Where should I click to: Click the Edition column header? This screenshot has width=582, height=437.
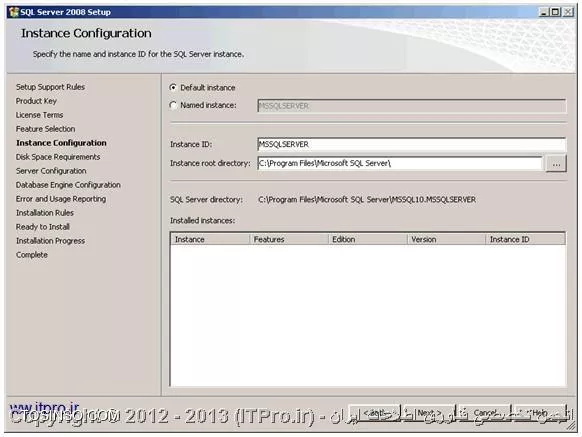coord(368,239)
